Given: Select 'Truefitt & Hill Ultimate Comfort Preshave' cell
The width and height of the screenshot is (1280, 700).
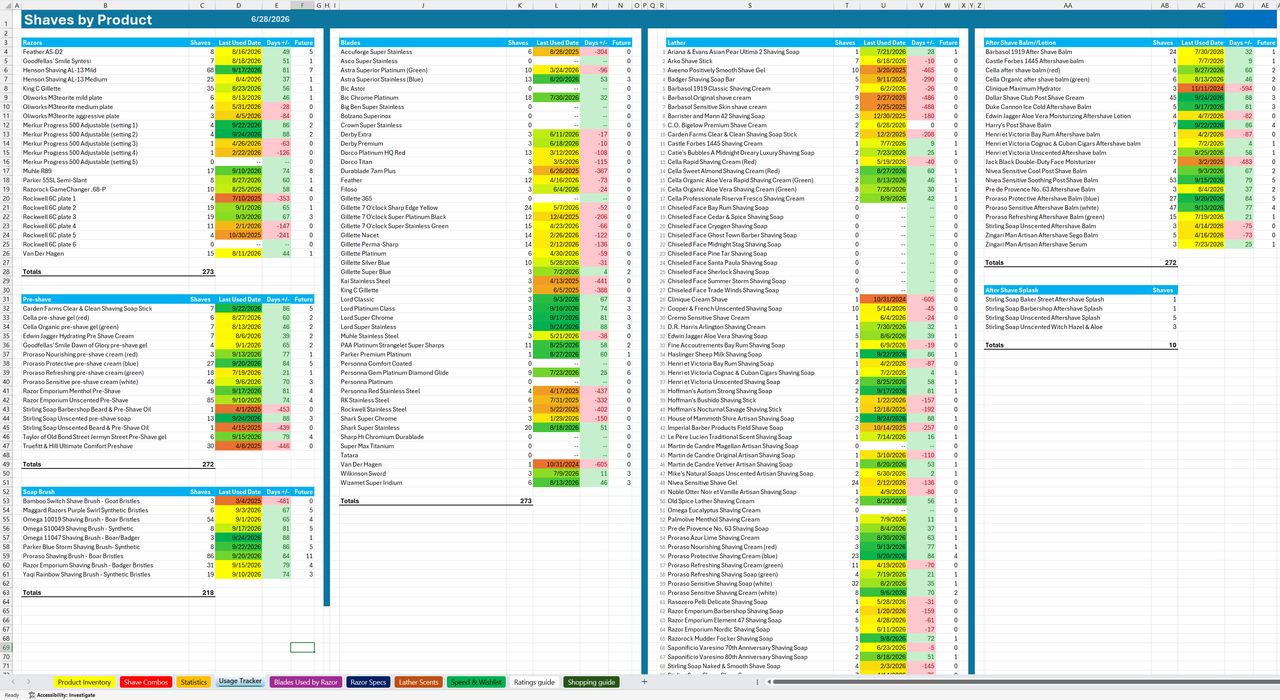Looking at the screenshot, I should click(x=104, y=445).
